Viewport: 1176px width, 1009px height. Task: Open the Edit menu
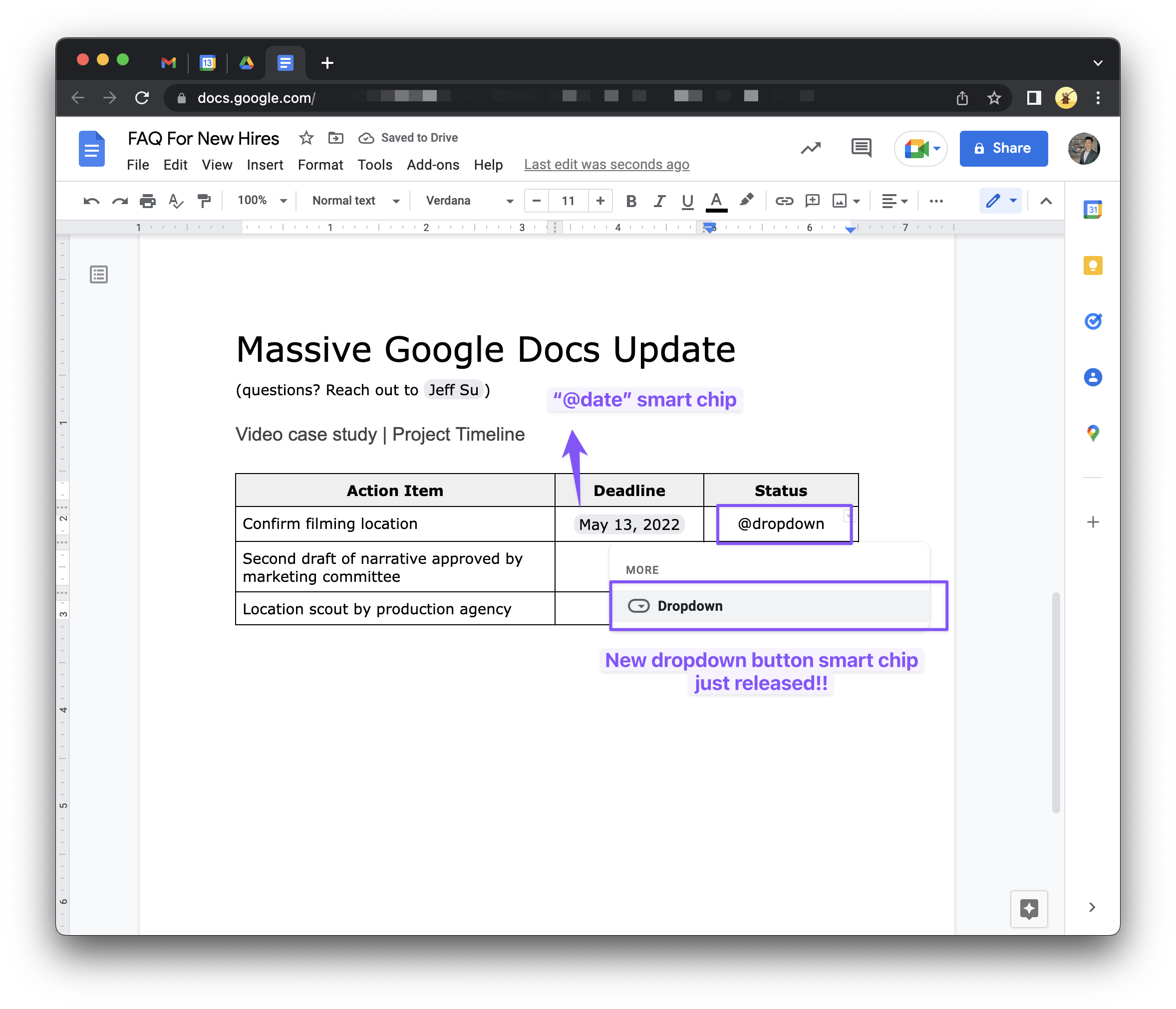tap(175, 165)
